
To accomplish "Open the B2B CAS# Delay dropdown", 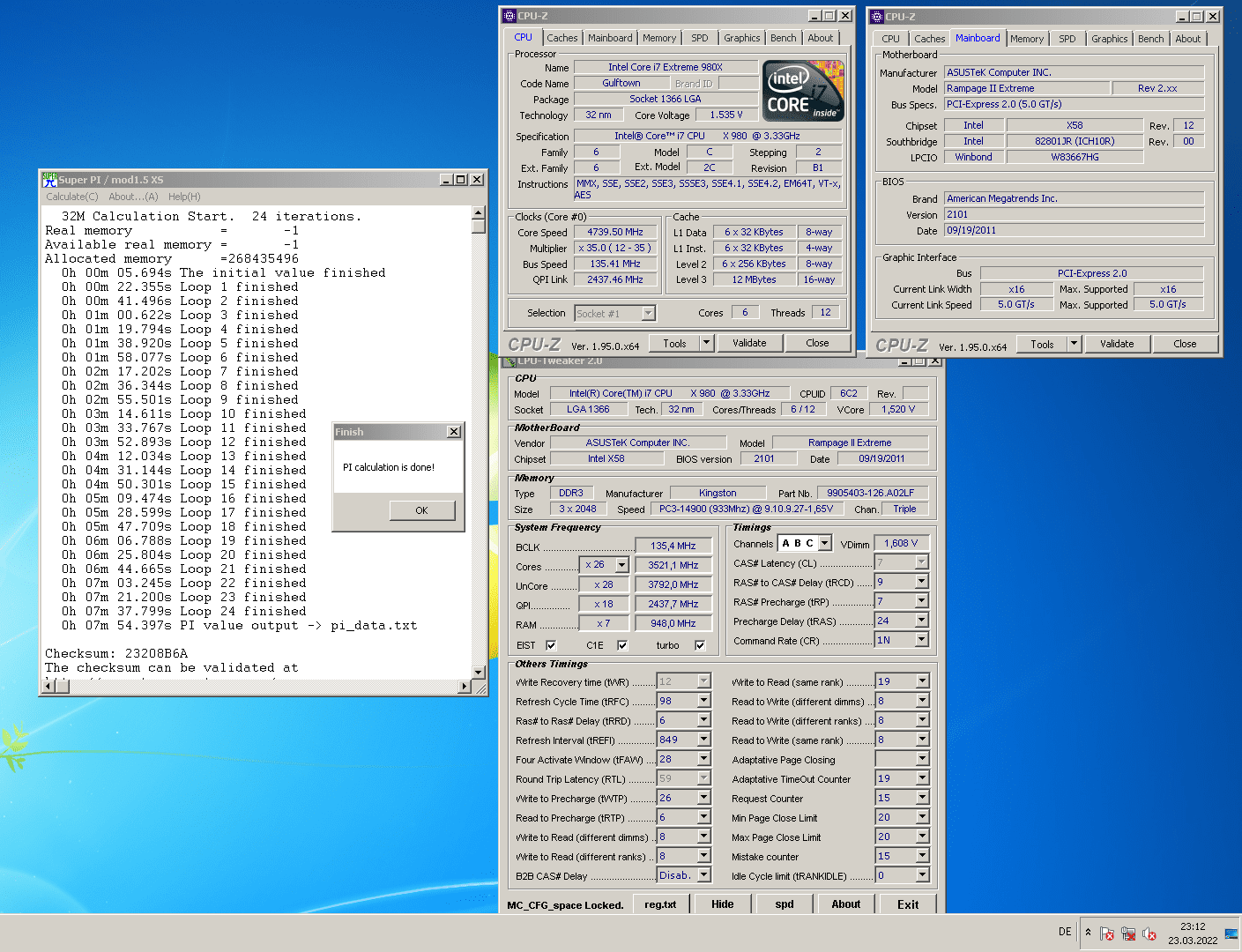I will click(703, 875).
